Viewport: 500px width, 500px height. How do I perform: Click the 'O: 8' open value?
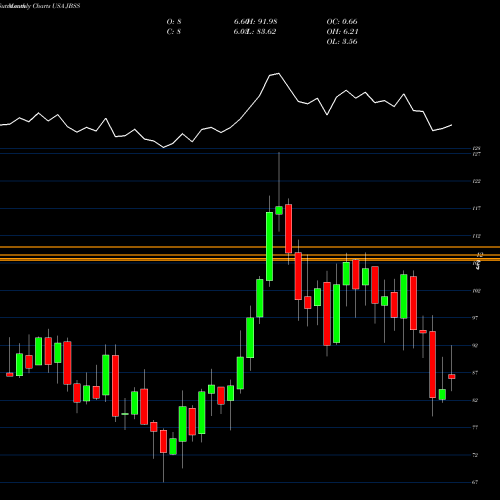coord(174,22)
